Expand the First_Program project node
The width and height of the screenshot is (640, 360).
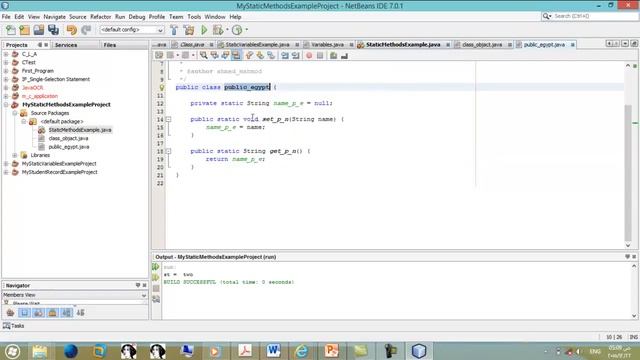pos(6,71)
